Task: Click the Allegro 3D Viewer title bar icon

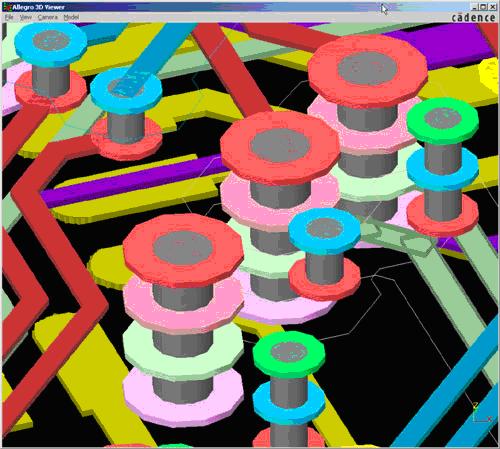Action: (7, 7)
